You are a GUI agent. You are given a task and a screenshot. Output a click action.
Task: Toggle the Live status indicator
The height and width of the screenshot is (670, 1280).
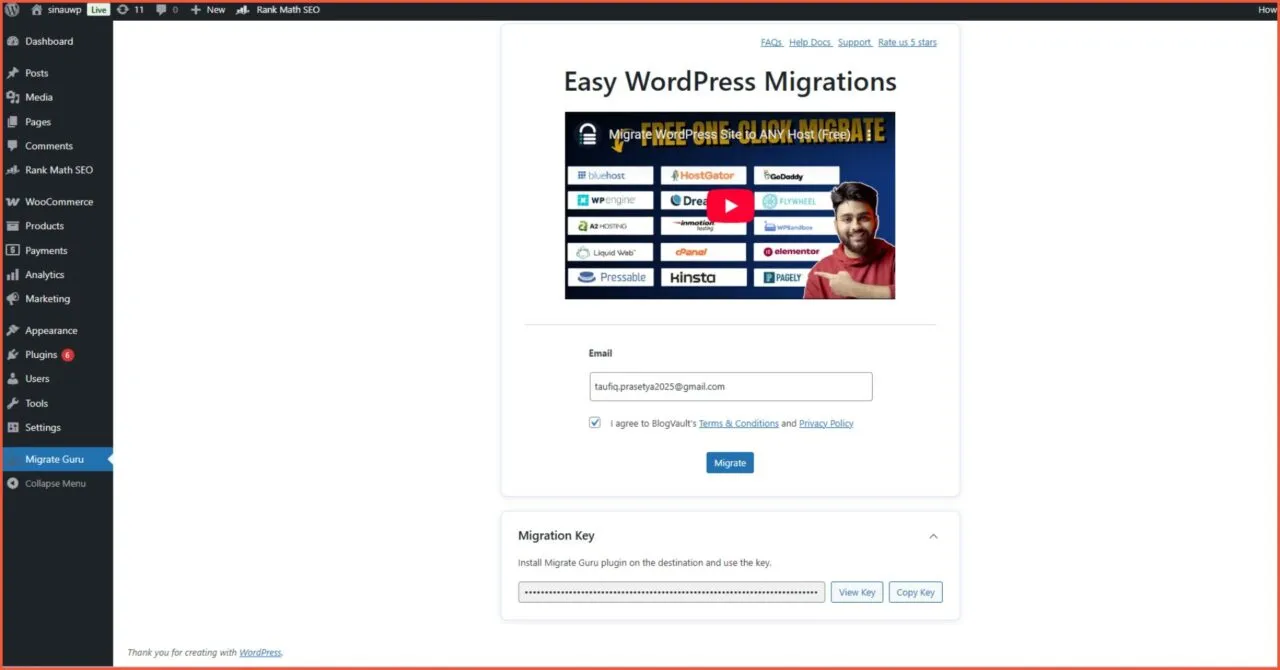pyautogui.click(x=97, y=9)
